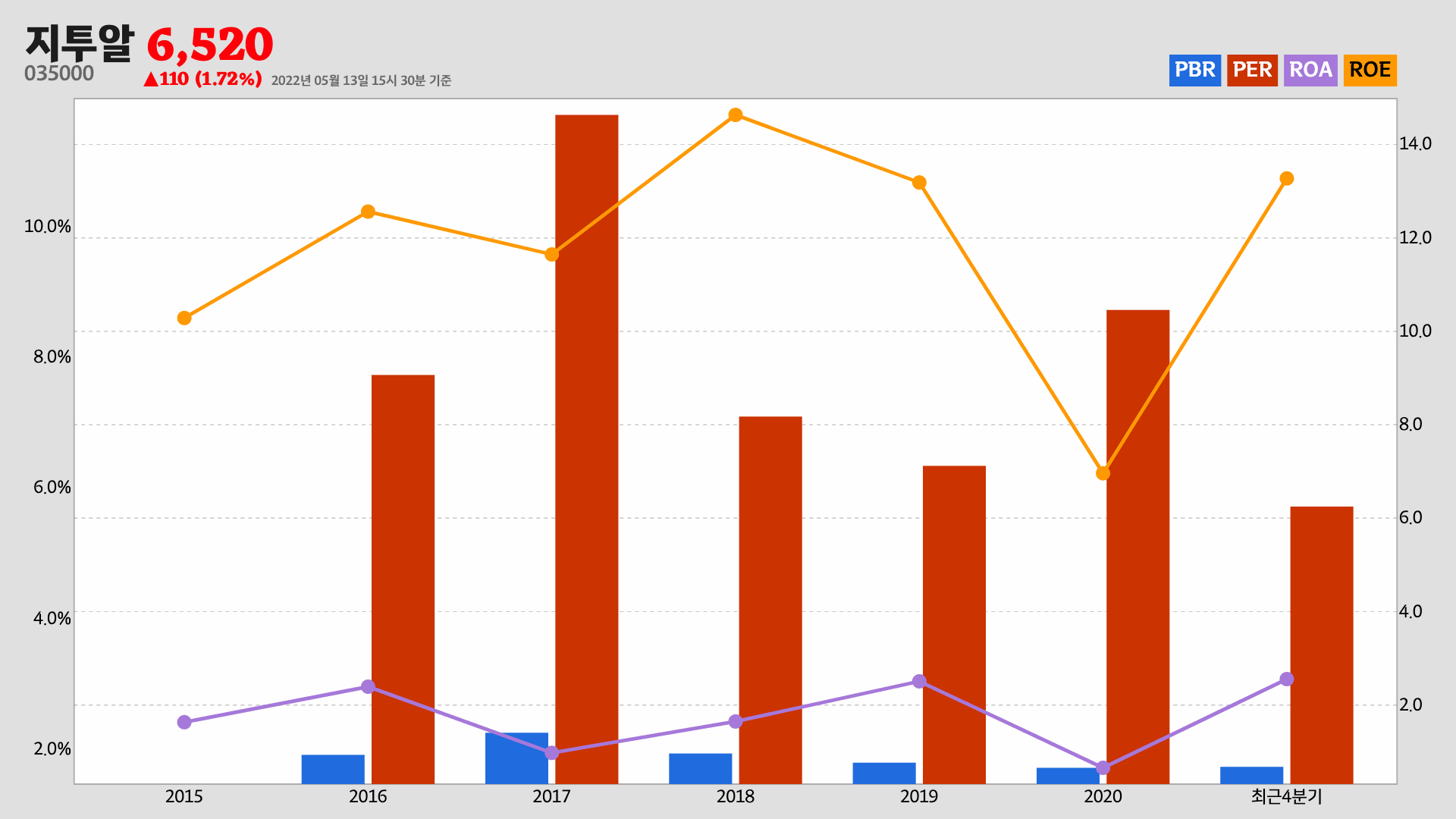The image size is (1456, 819).
Task: Click the purple ROA legend swatch
Action: 1310,70
